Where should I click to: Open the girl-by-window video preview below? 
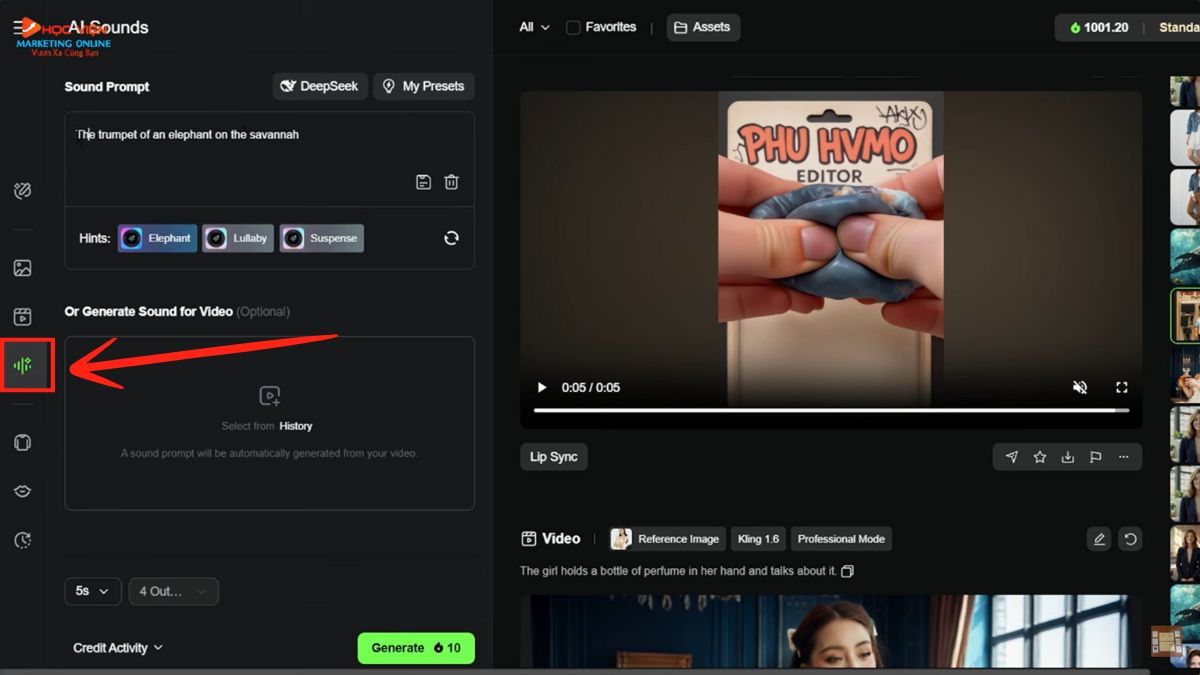tap(831, 630)
